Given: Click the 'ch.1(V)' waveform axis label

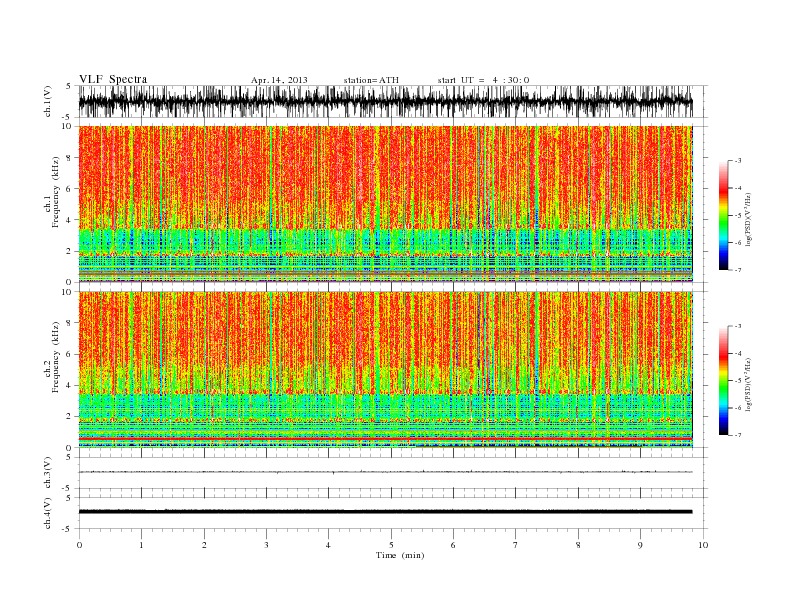Looking at the screenshot, I should tap(48, 101).
